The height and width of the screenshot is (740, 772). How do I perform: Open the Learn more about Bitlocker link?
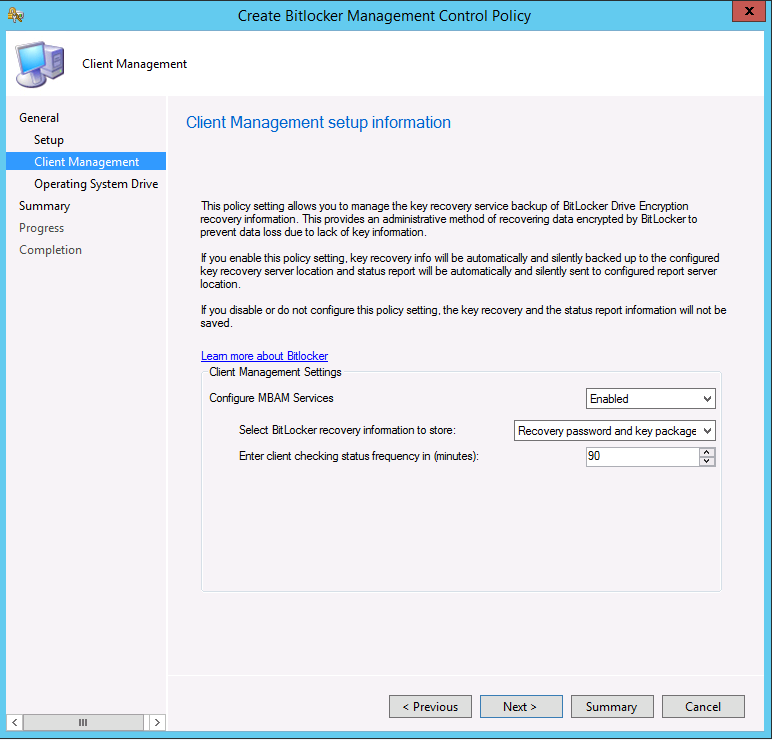tap(264, 356)
